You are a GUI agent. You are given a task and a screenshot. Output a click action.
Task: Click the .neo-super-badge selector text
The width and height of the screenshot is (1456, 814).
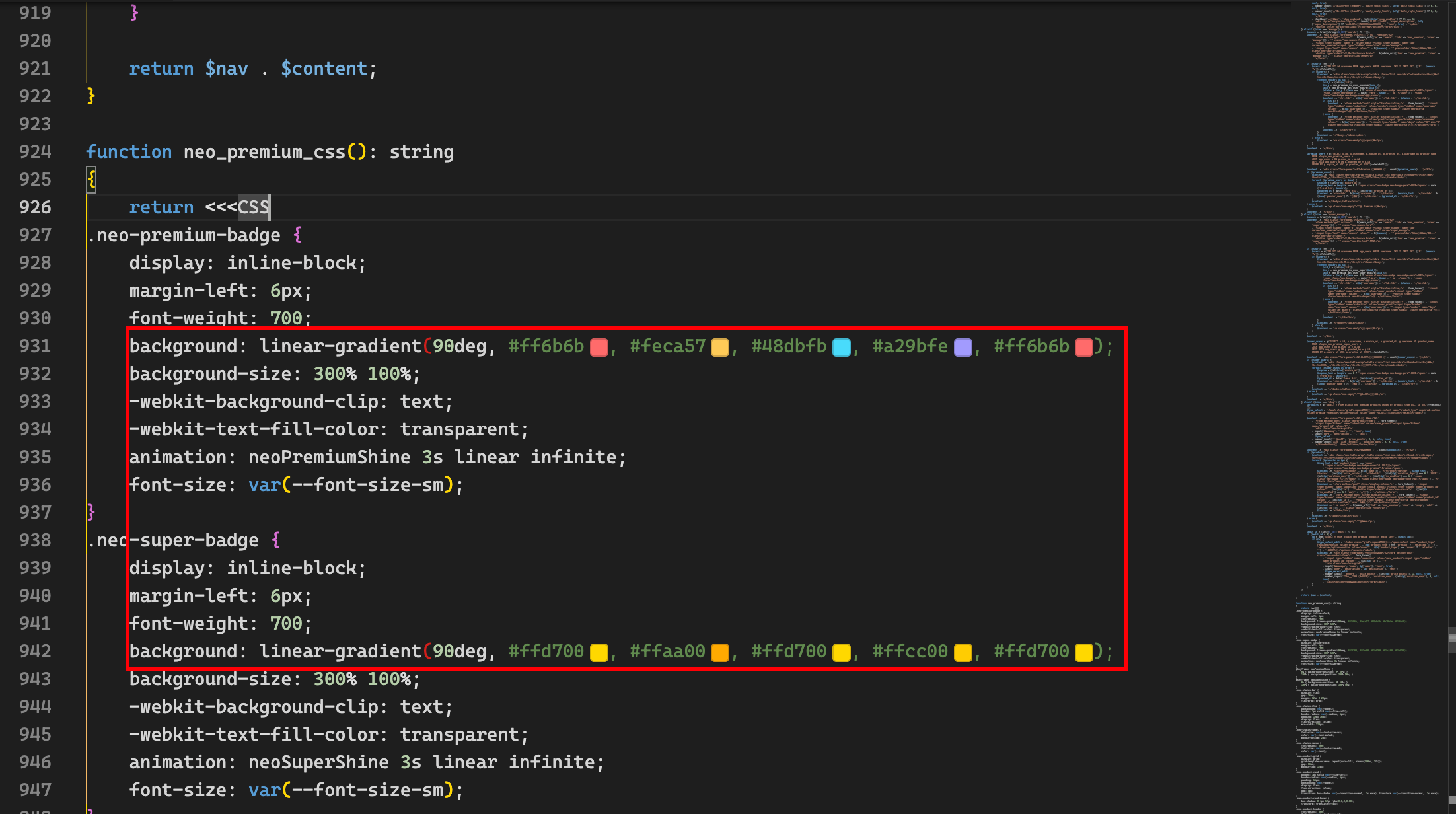[x=173, y=540]
